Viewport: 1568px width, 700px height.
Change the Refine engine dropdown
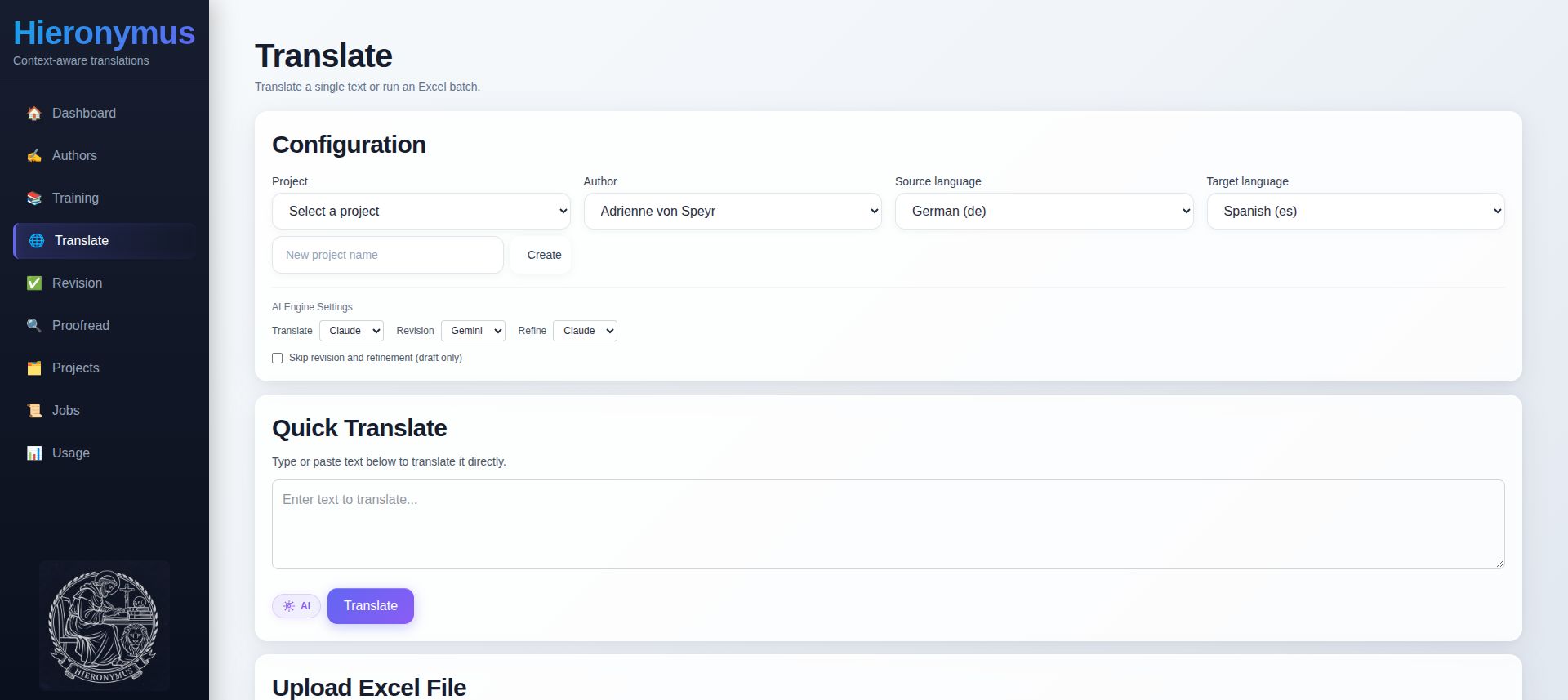click(586, 331)
